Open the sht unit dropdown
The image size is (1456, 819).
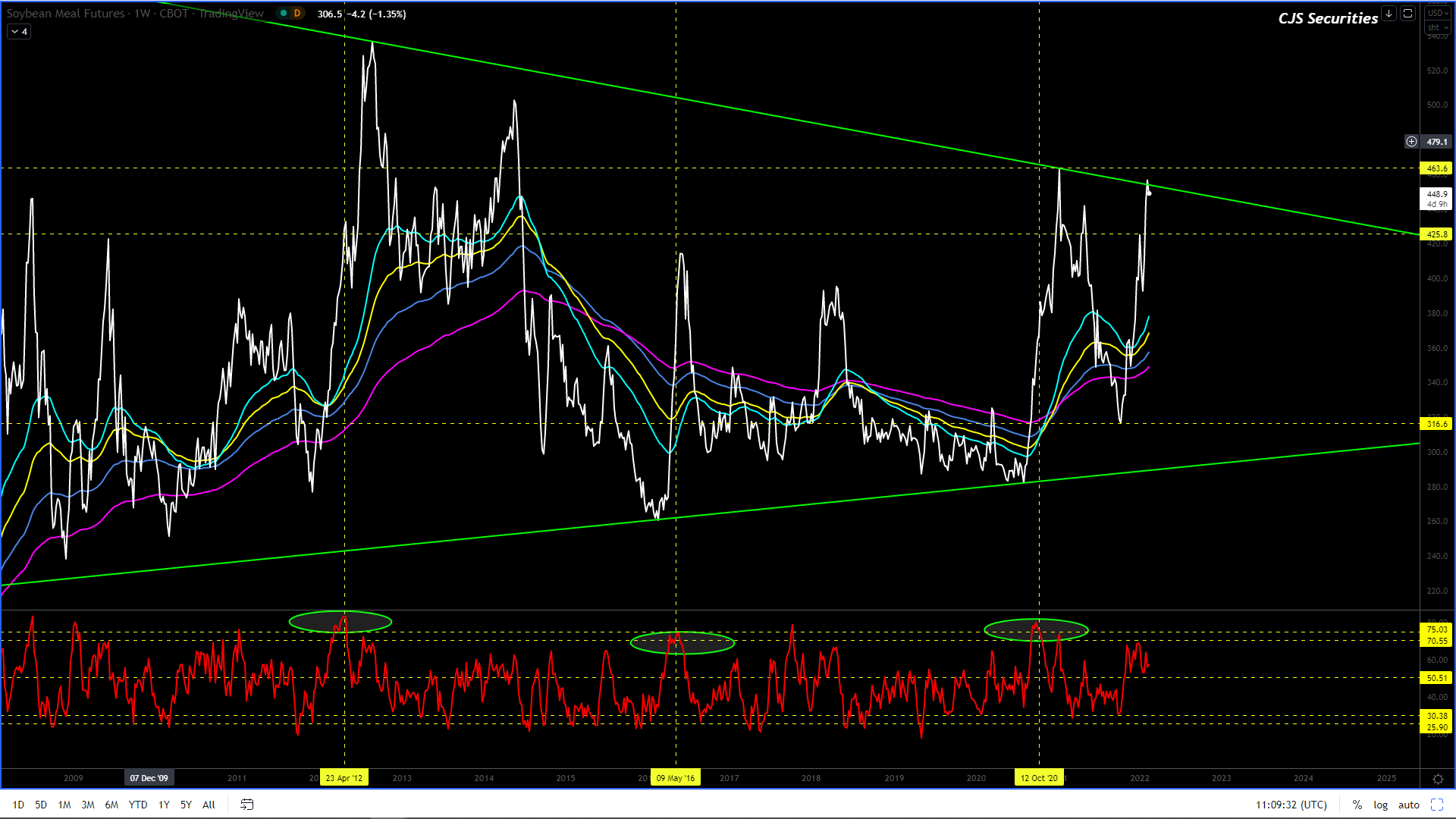coord(1437,27)
